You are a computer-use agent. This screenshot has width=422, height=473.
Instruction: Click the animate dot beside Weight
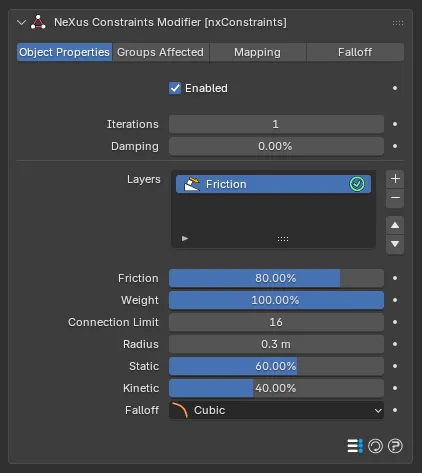(395, 300)
